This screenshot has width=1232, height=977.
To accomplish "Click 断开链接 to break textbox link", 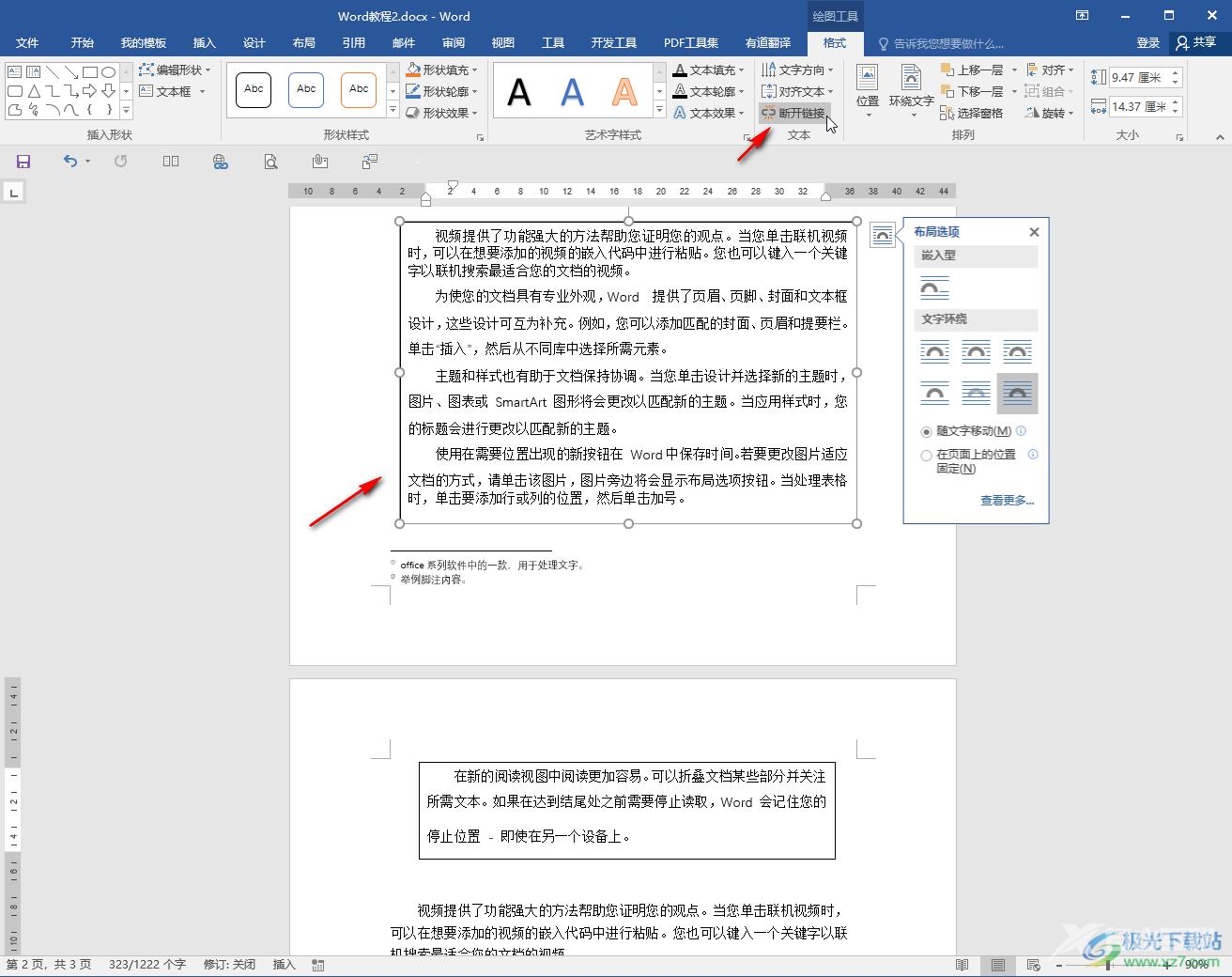I will point(793,113).
